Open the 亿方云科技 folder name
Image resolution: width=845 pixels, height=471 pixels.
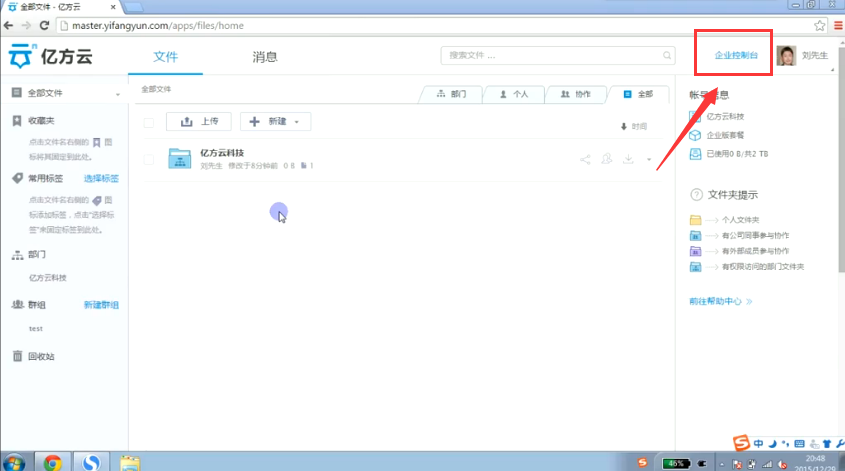point(222,153)
